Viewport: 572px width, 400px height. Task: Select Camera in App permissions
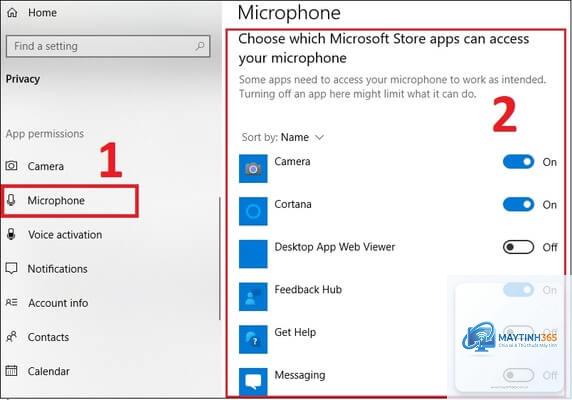click(x=35, y=166)
